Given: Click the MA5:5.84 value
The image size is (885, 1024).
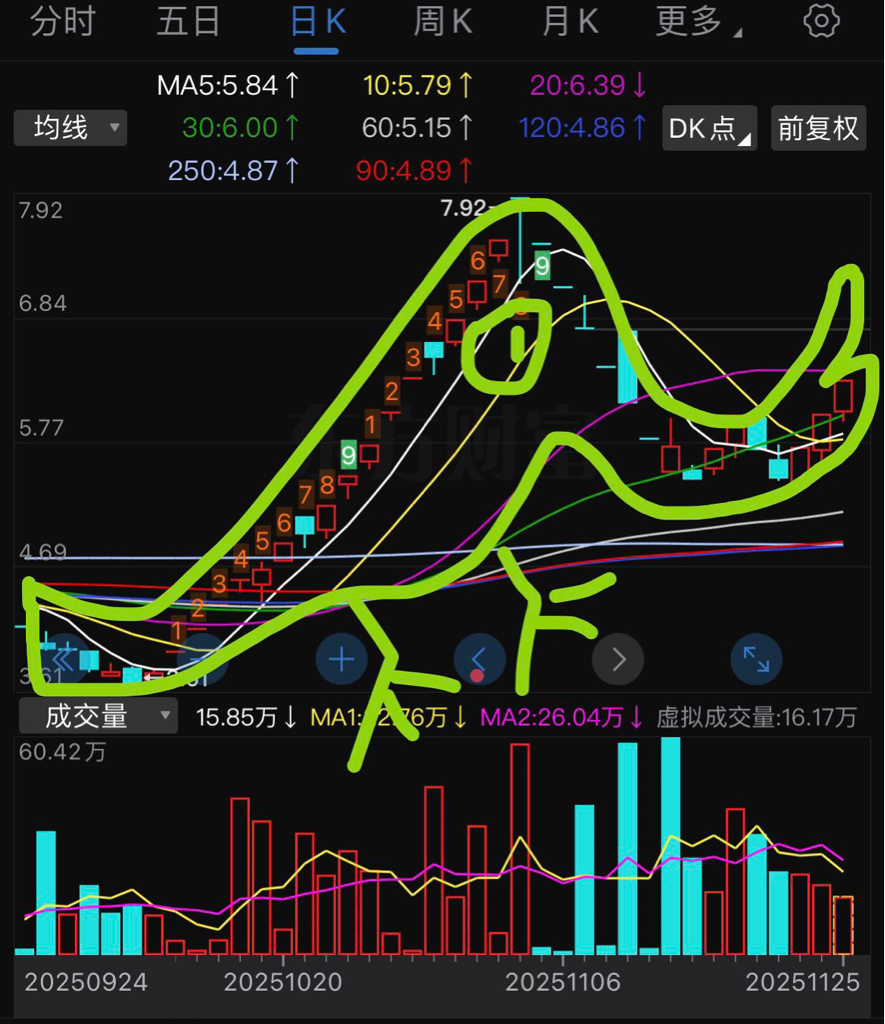Looking at the screenshot, I should pyautogui.click(x=228, y=86).
